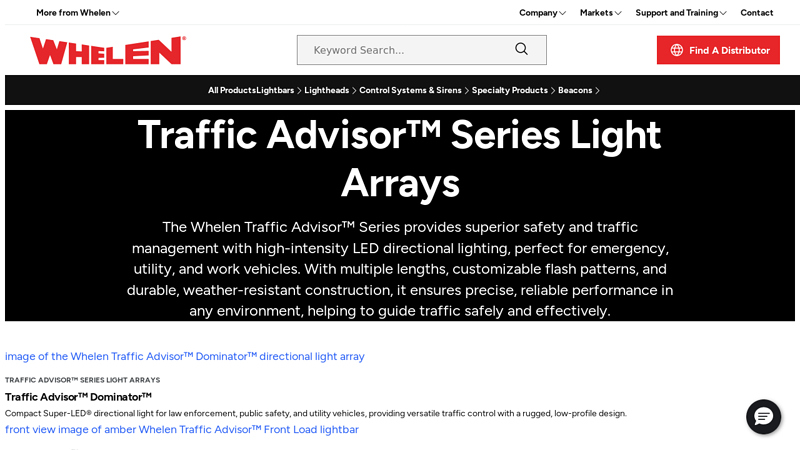Click the Find A Distributor button

tap(718, 50)
